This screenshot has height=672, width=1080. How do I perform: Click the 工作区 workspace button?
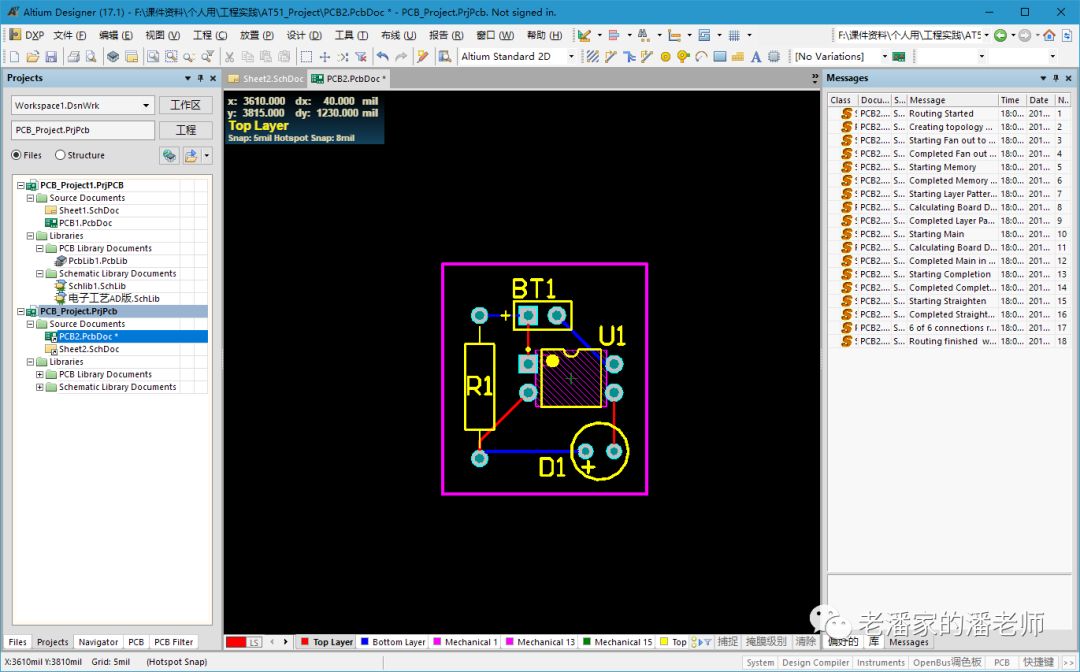point(185,105)
